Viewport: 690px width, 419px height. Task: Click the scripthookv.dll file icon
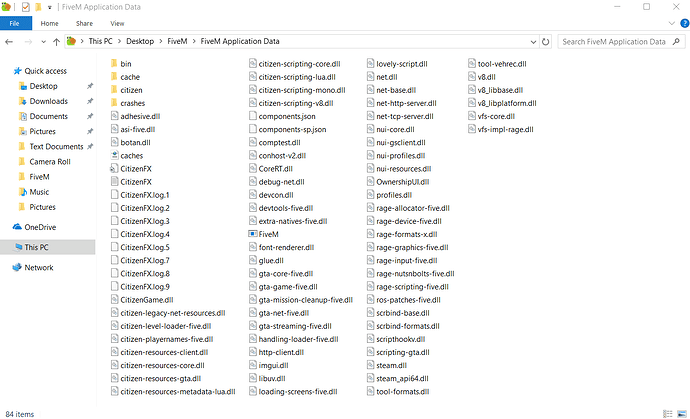pos(371,339)
